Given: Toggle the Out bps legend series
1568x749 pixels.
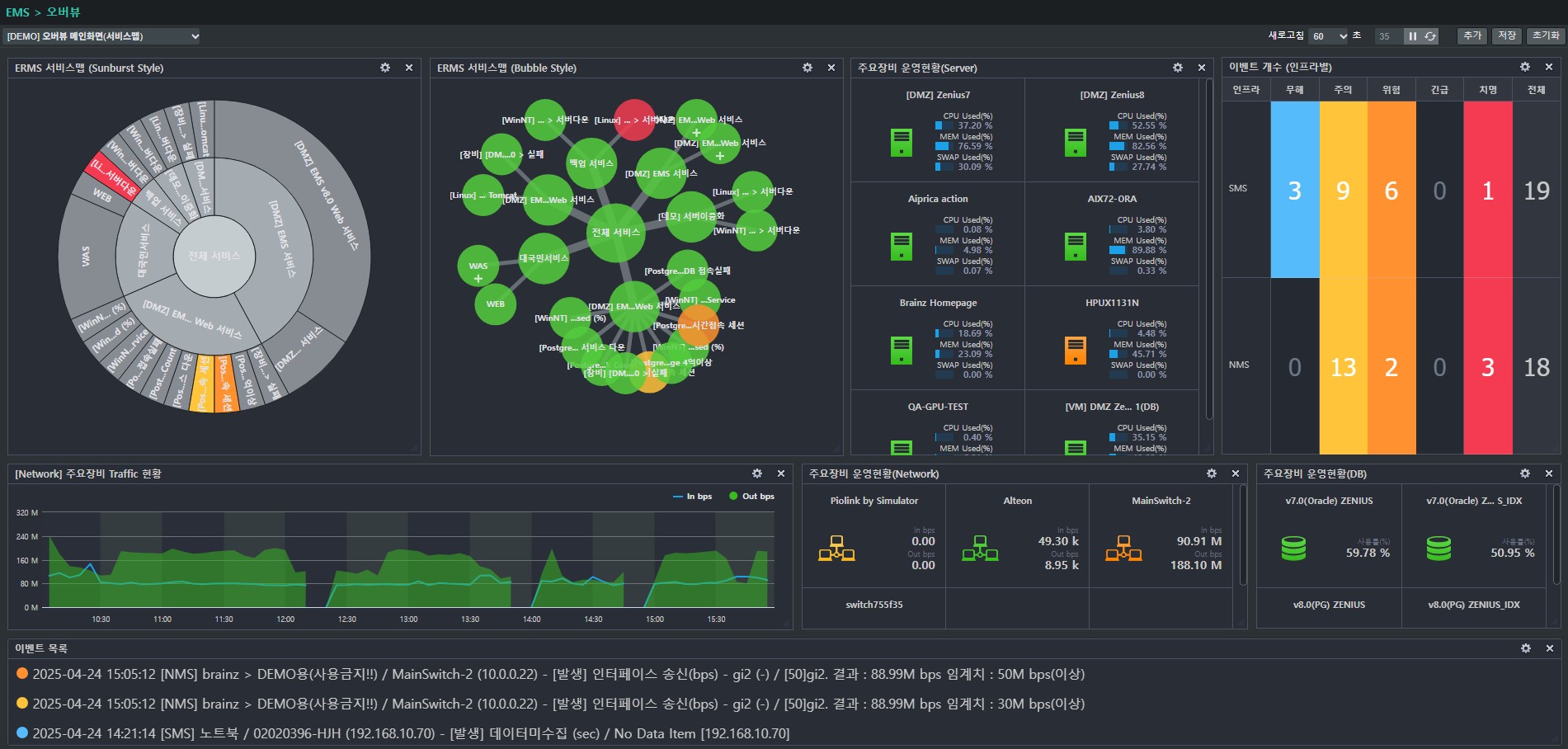Looking at the screenshot, I should pos(751,496).
